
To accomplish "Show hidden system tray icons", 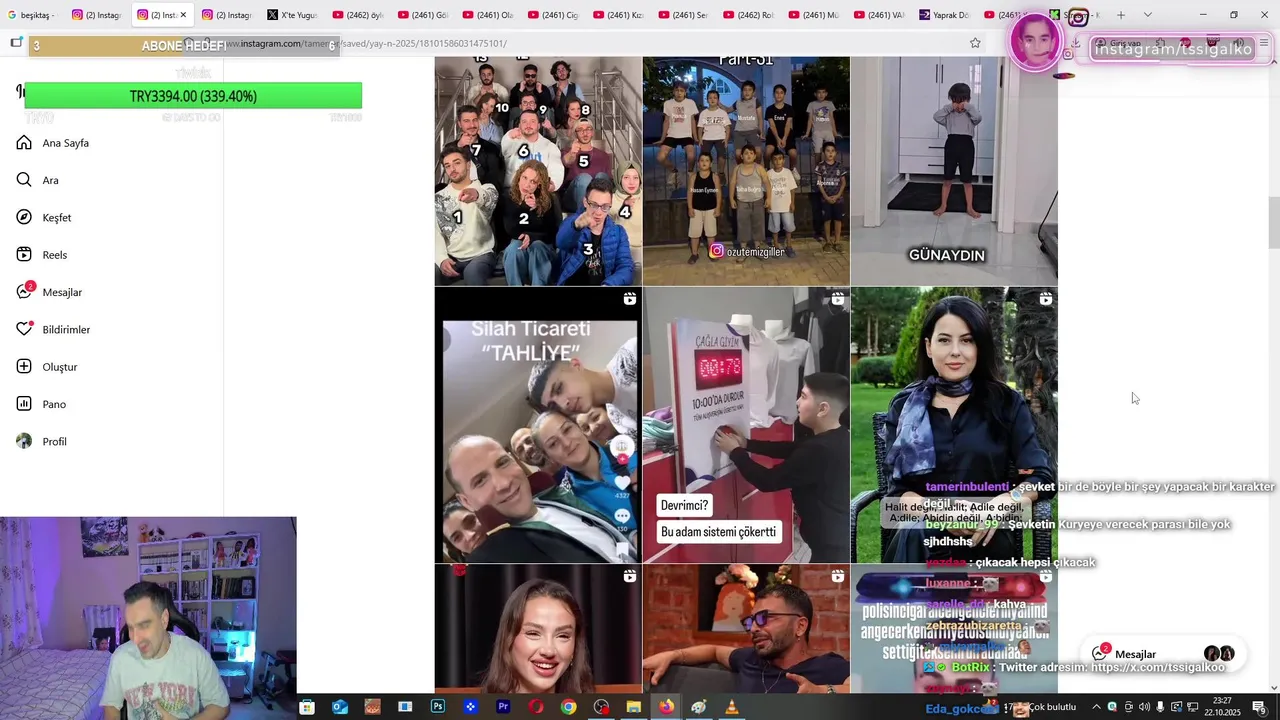I will pyautogui.click(x=1096, y=707).
